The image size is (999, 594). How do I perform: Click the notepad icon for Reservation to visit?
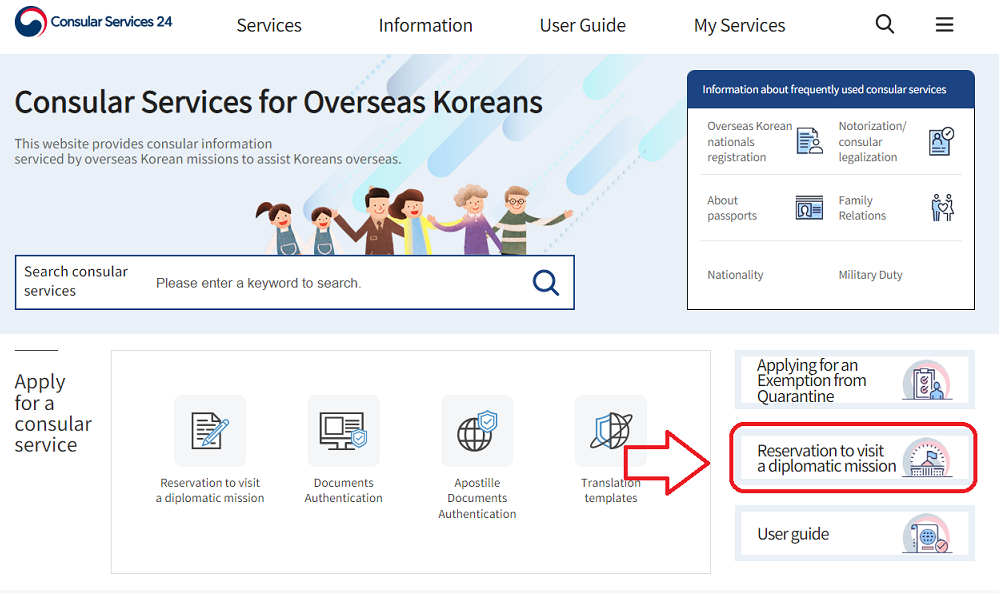(210, 431)
